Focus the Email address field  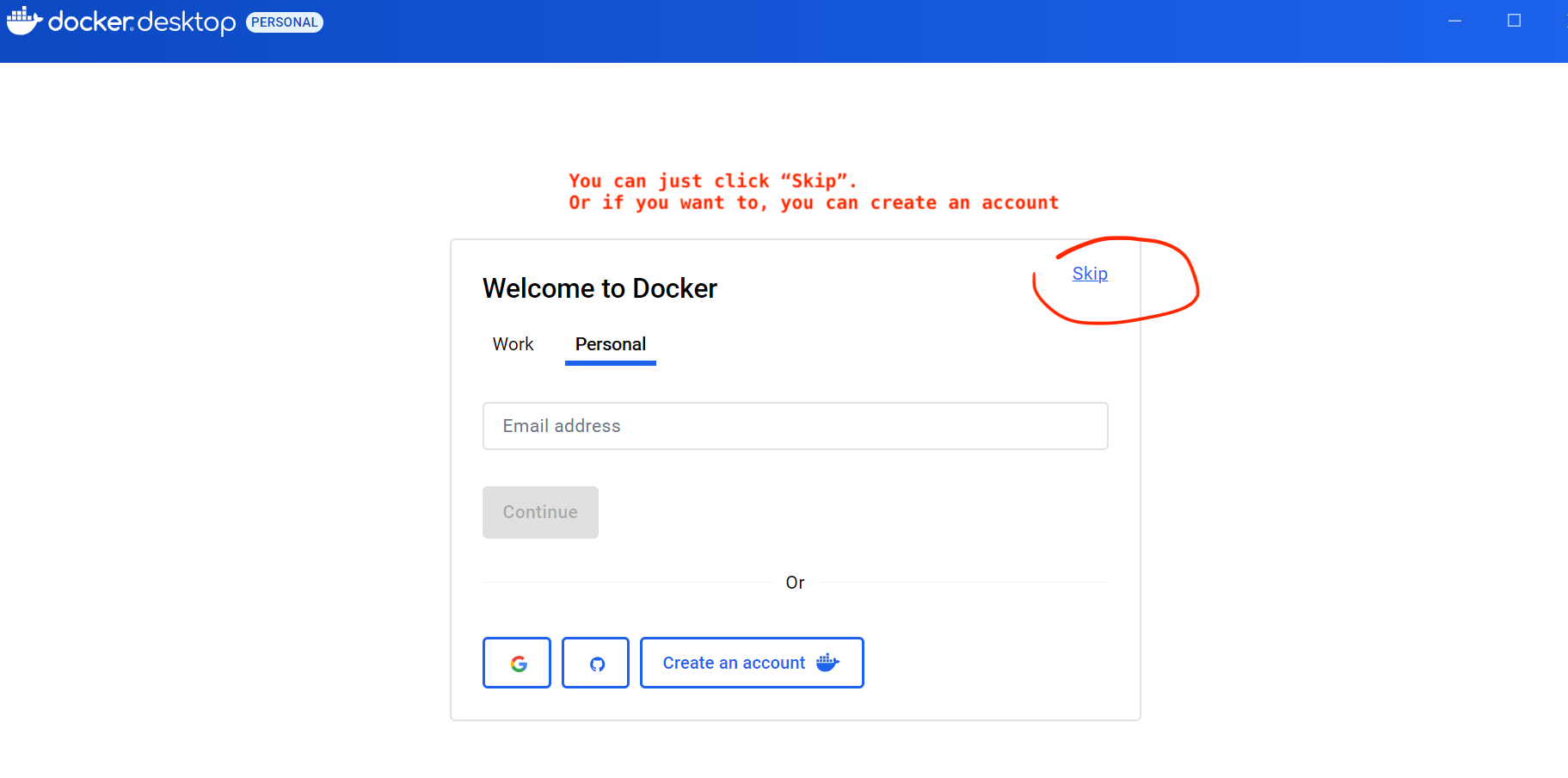tap(795, 426)
